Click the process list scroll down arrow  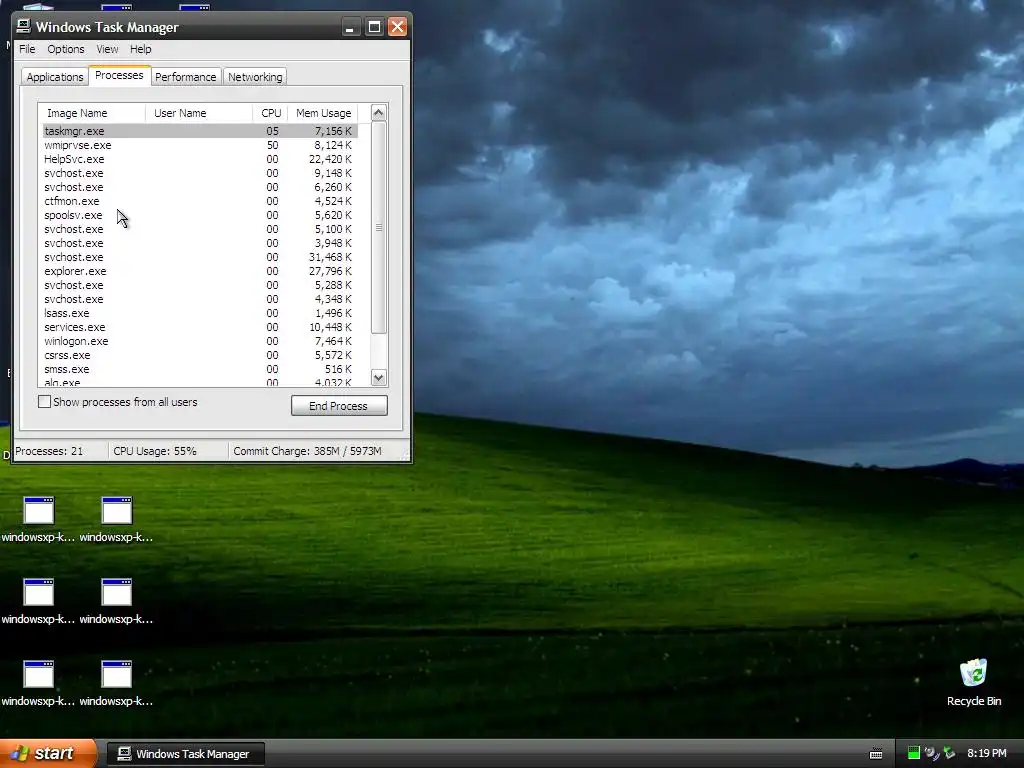(379, 377)
